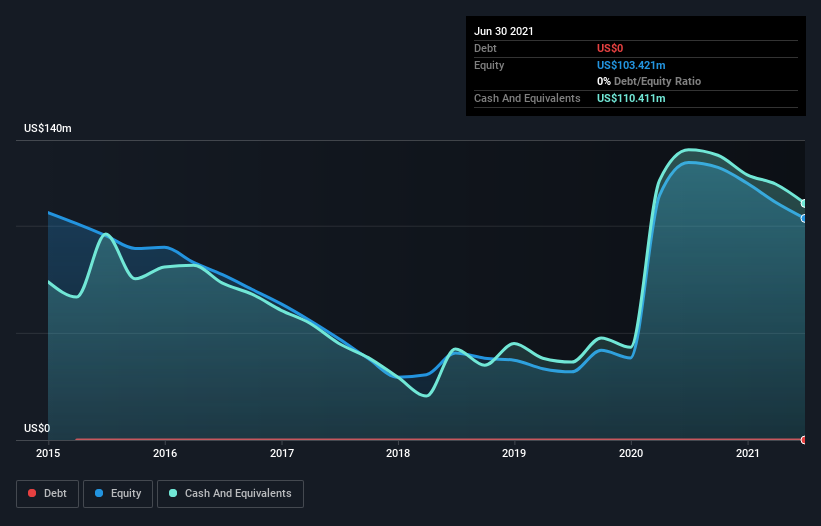Click the 2017 x-axis label
Screen dimensions: 821x526
(282, 453)
